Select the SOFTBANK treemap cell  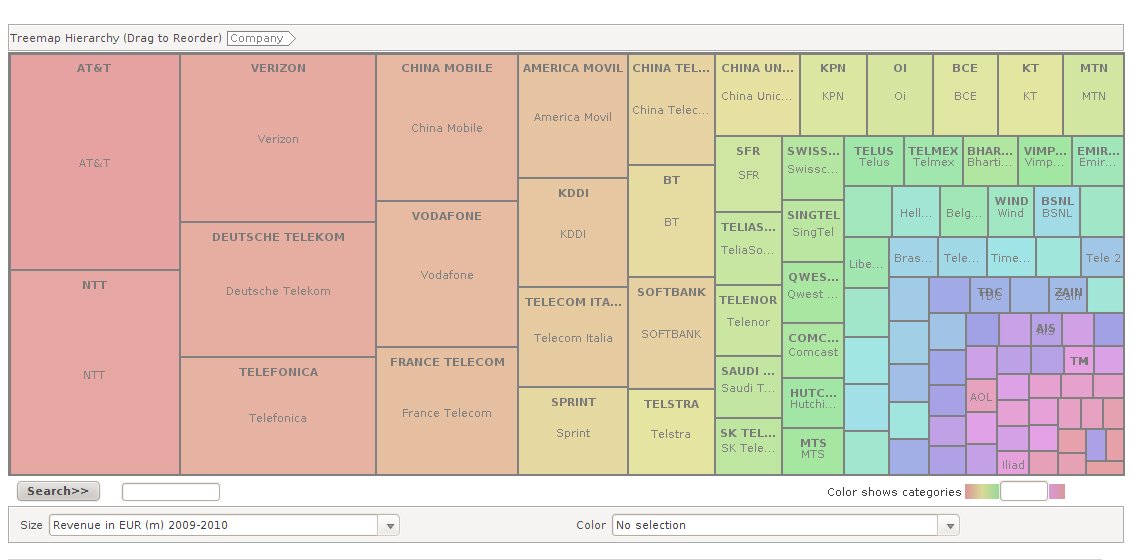[x=671, y=333]
